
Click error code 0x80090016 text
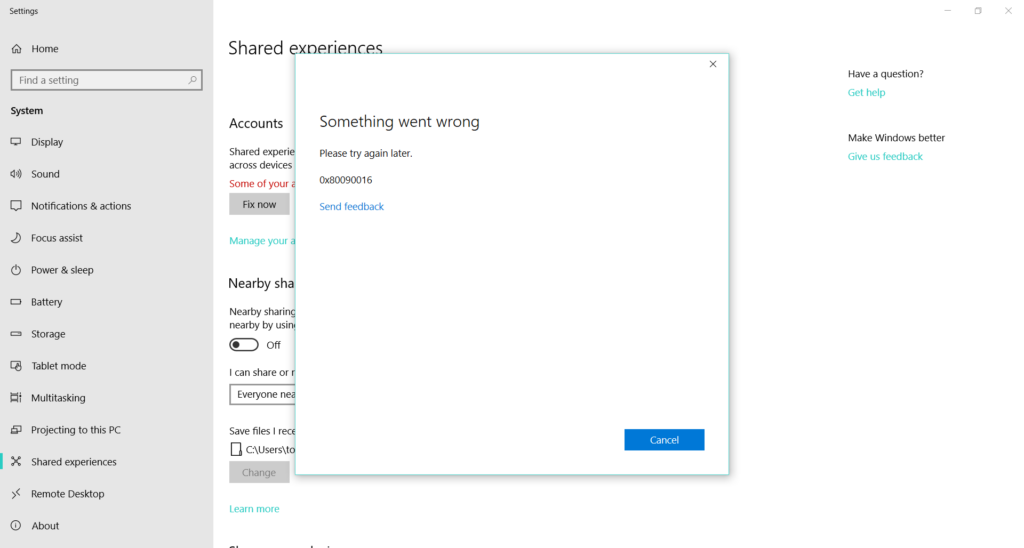click(x=345, y=180)
